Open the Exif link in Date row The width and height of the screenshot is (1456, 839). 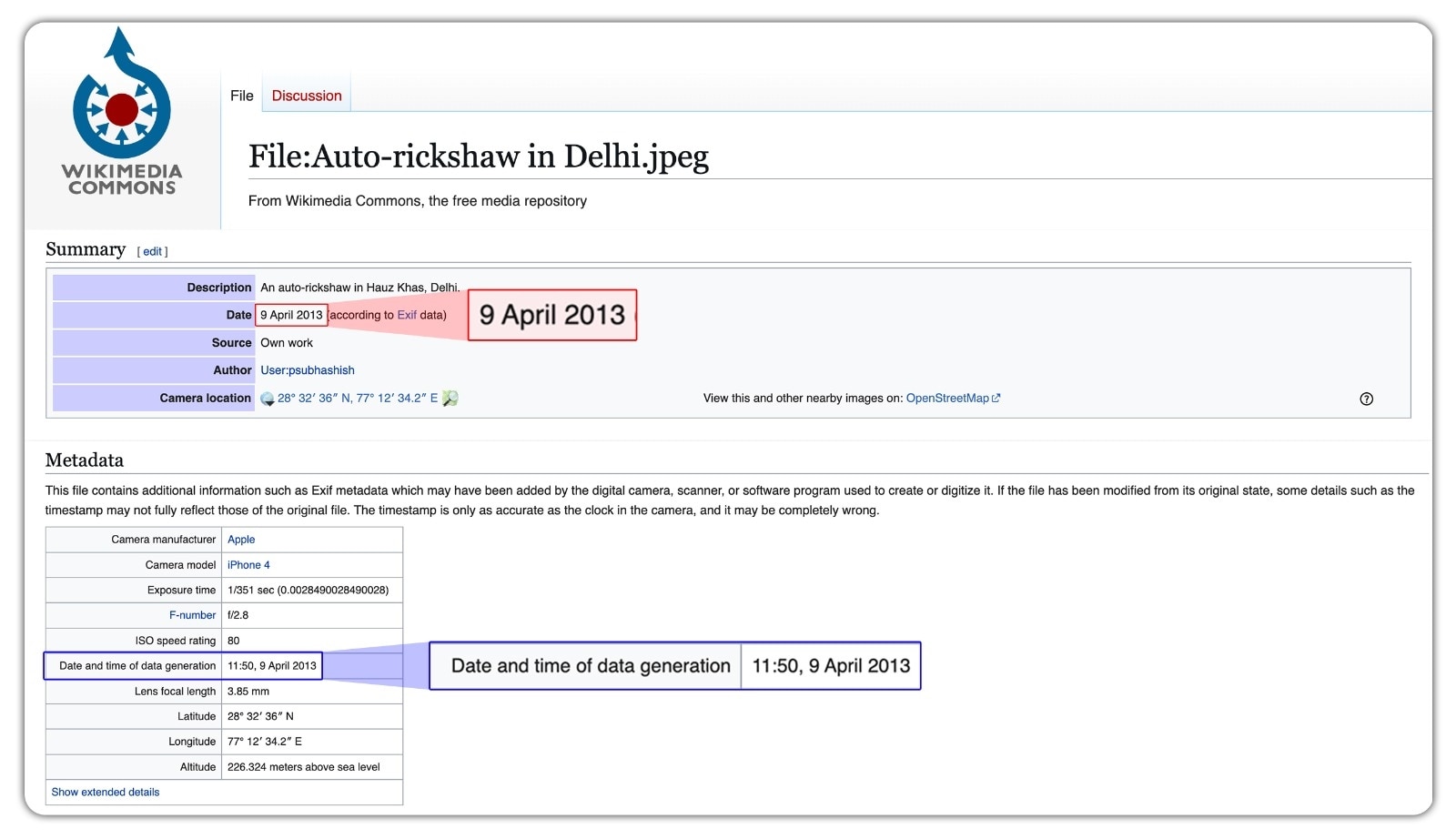coord(407,315)
